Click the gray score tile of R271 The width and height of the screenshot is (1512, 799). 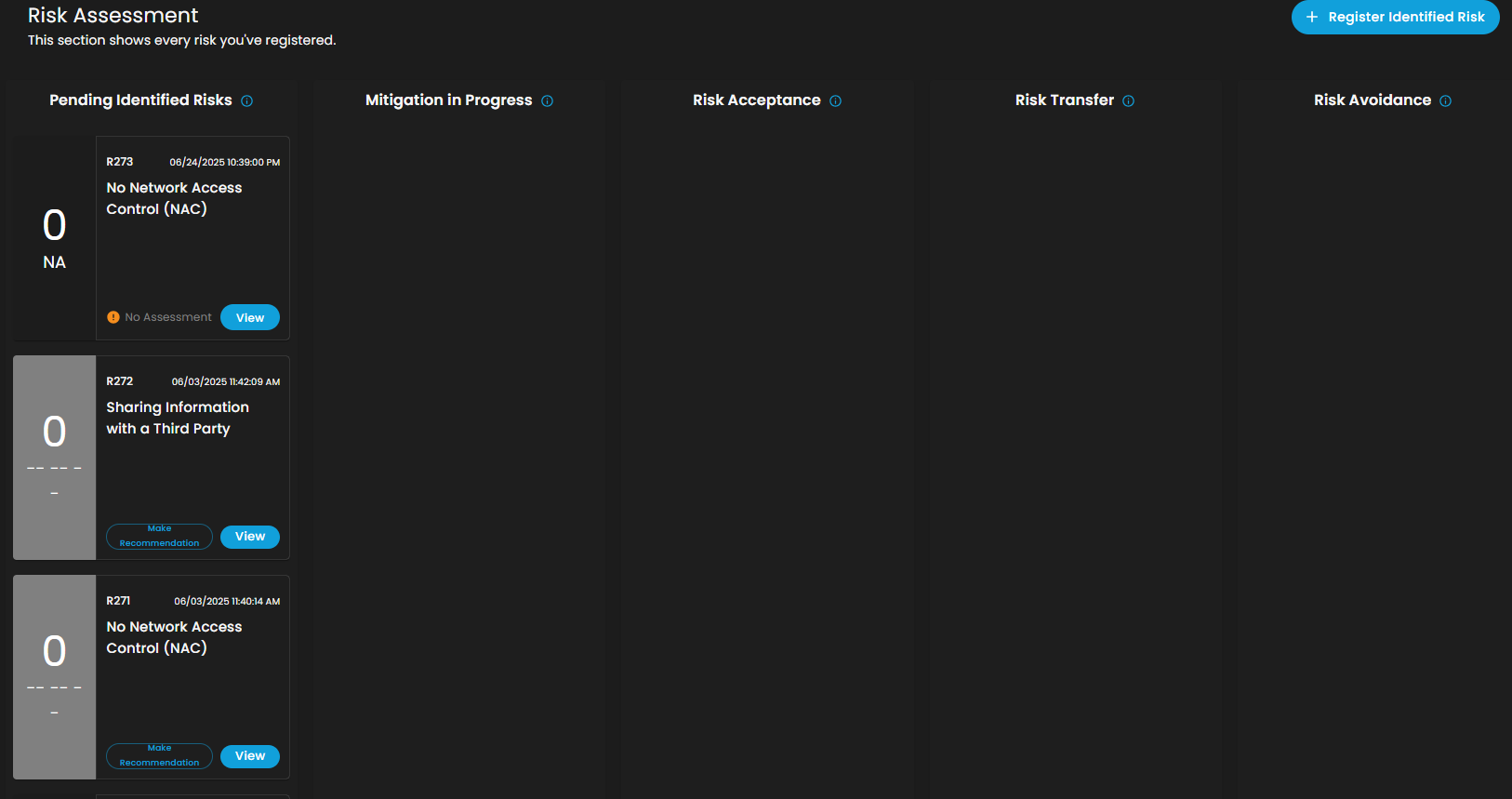54,677
